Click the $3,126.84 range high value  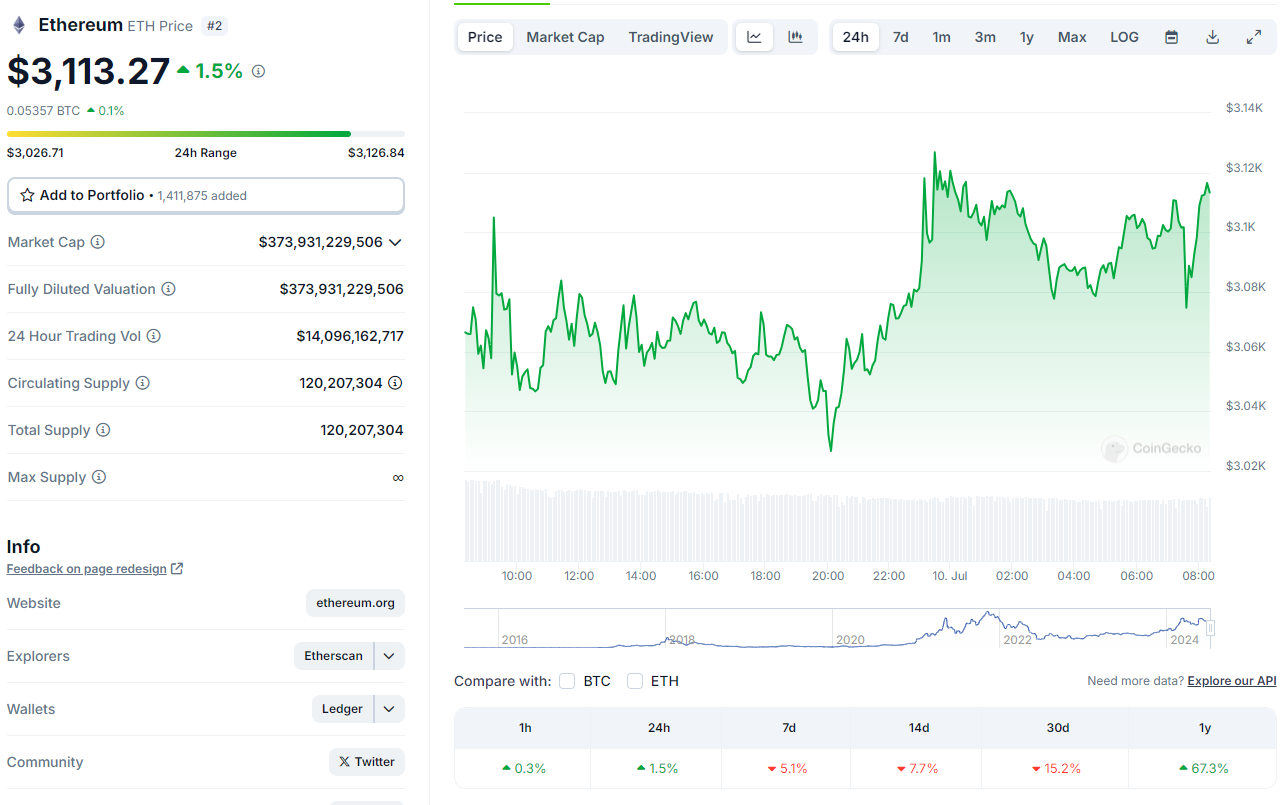(376, 153)
